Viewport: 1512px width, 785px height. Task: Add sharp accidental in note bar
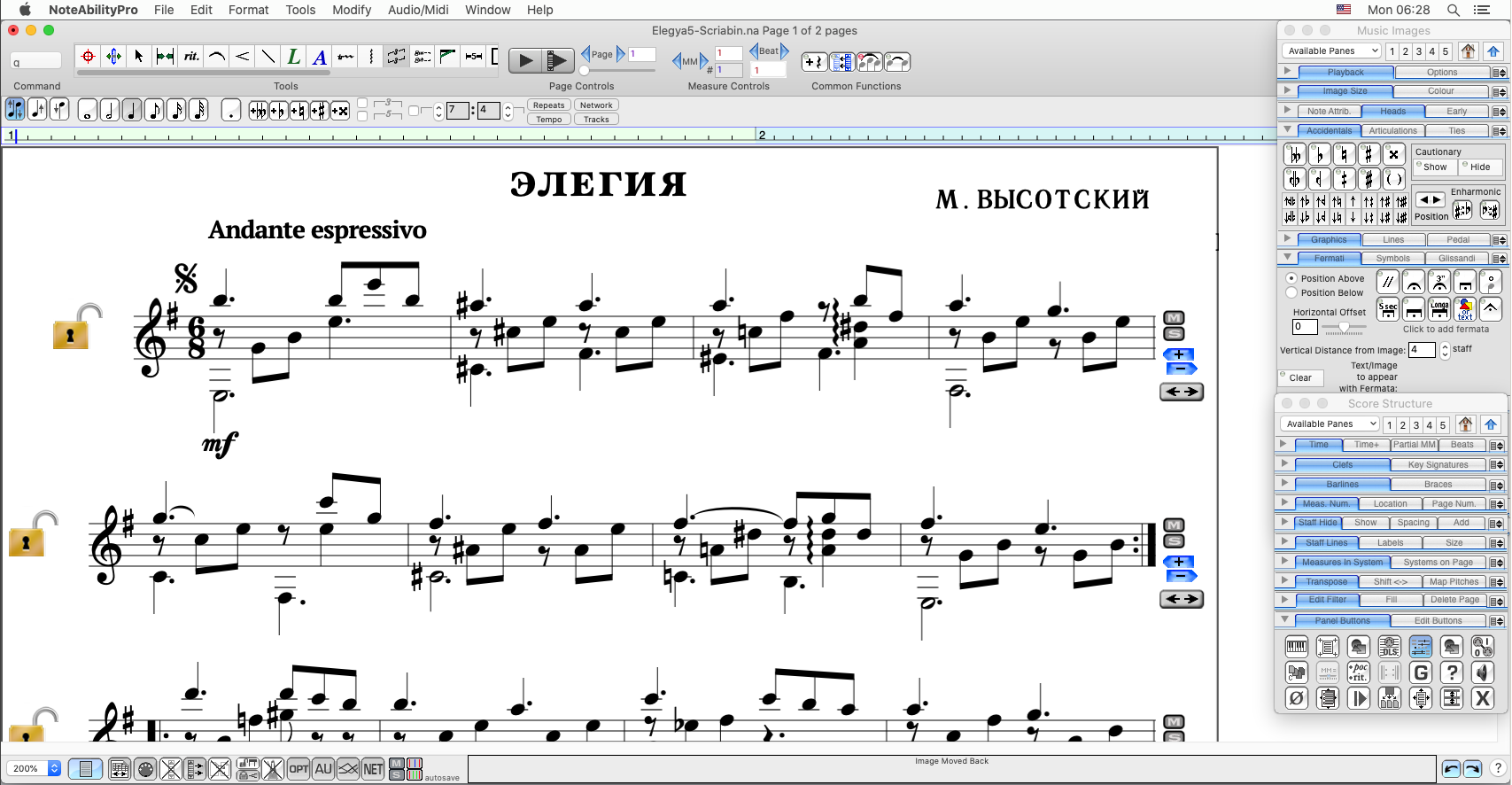coord(320,111)
